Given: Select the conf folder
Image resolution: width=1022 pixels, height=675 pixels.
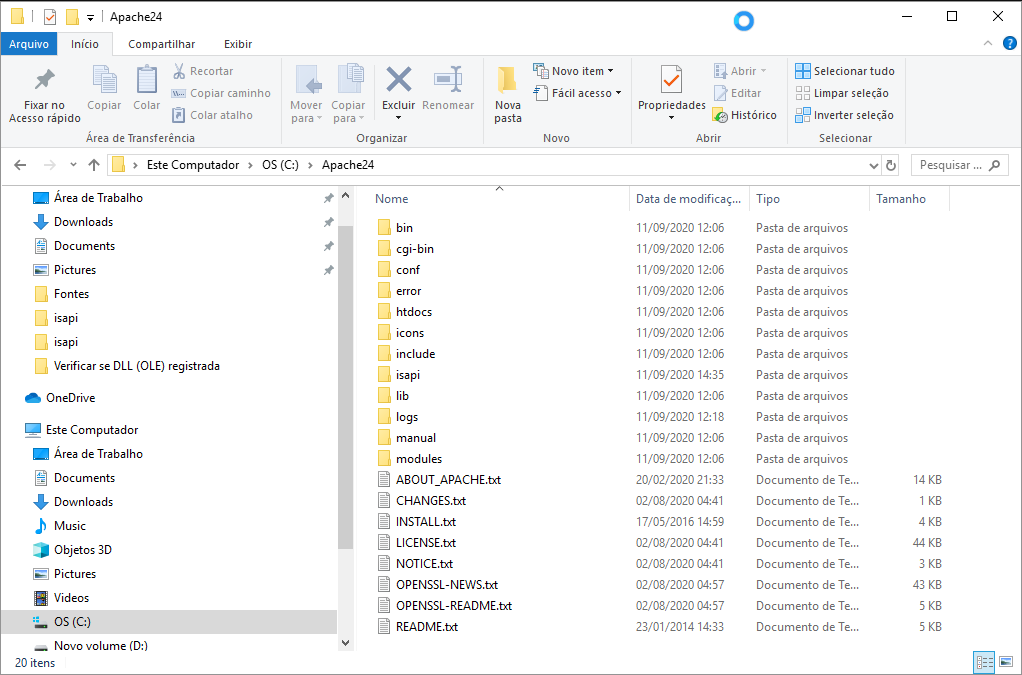Looking at the screenshot, I should click(399, 270).
